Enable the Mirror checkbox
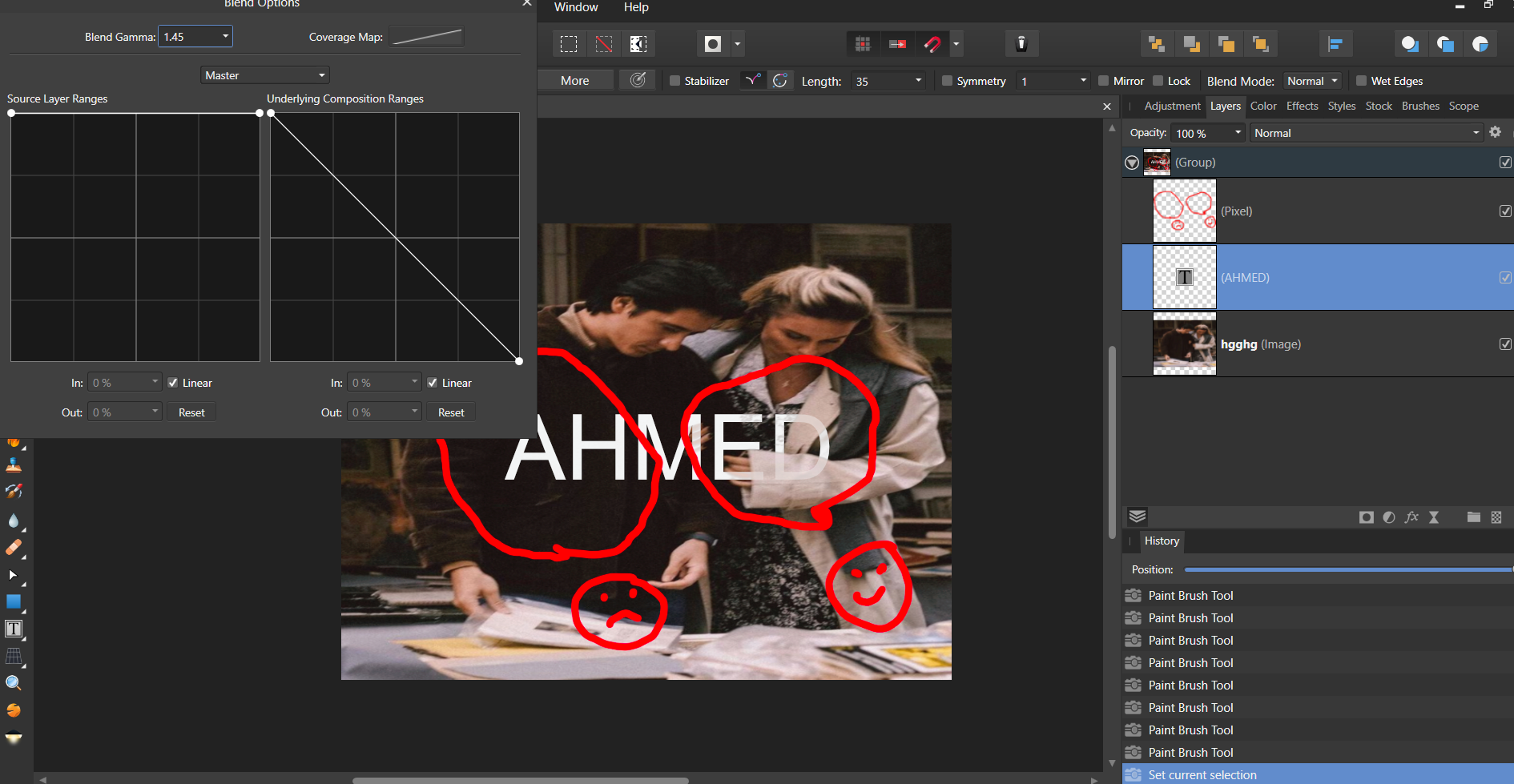Viewport: 1514px width, 784px height. pos(1103,81)
